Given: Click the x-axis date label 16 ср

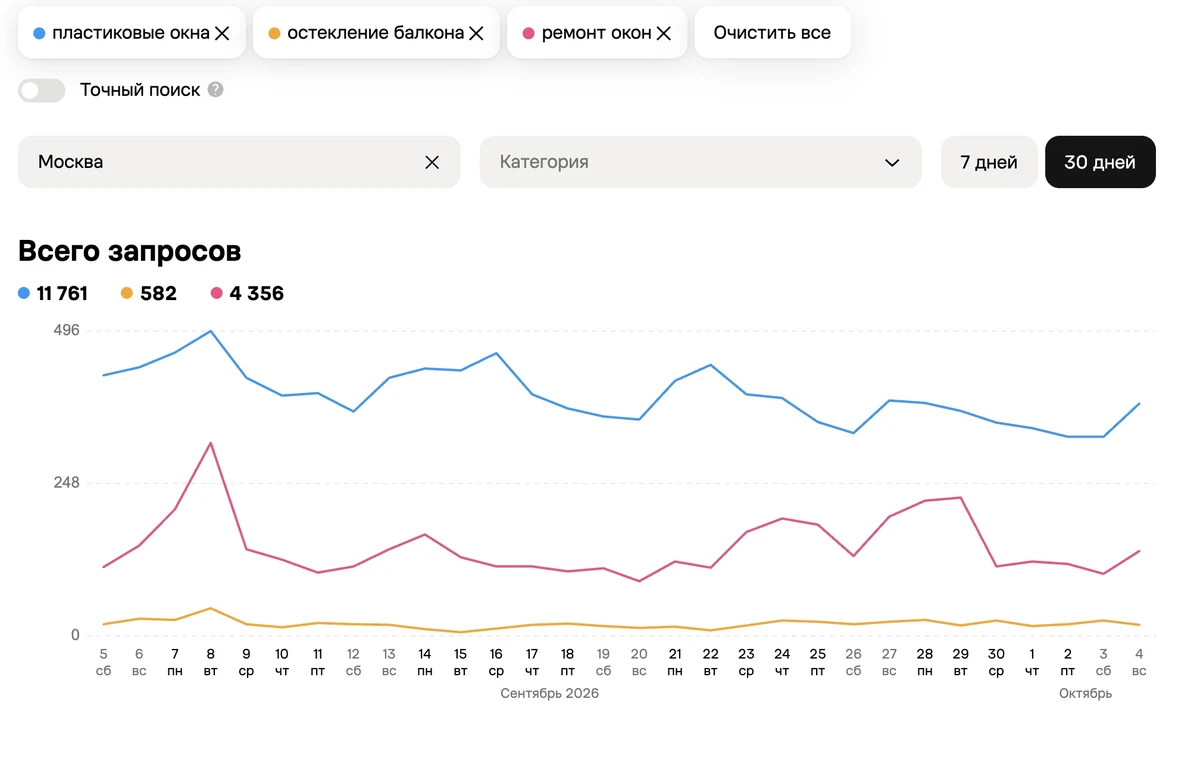Looking at the screenshot, I should (x=496, y=662).
